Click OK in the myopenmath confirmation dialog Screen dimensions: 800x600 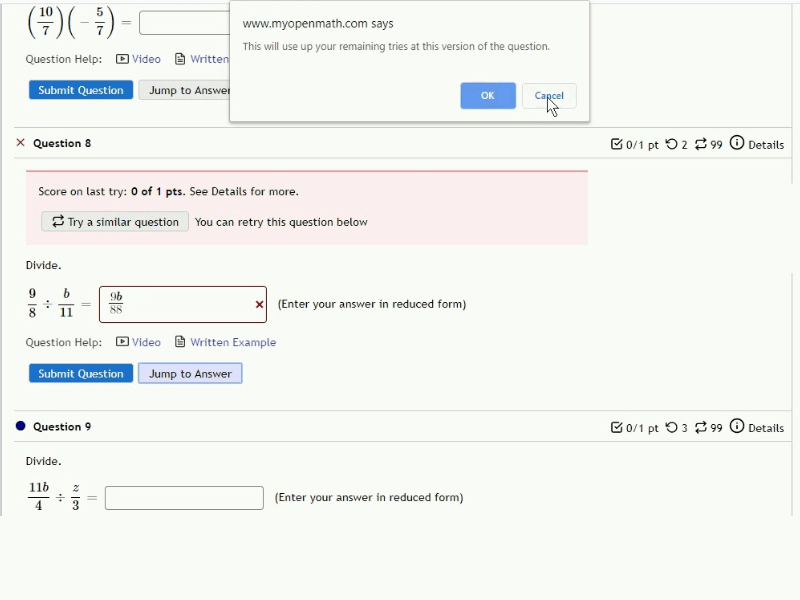click(x=487, y=96)
